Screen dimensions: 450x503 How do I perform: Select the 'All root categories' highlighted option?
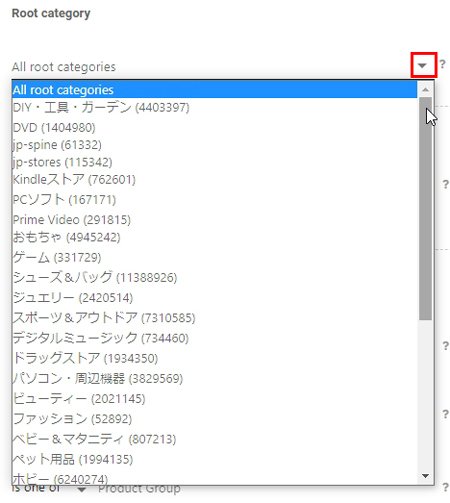[214, 90]
